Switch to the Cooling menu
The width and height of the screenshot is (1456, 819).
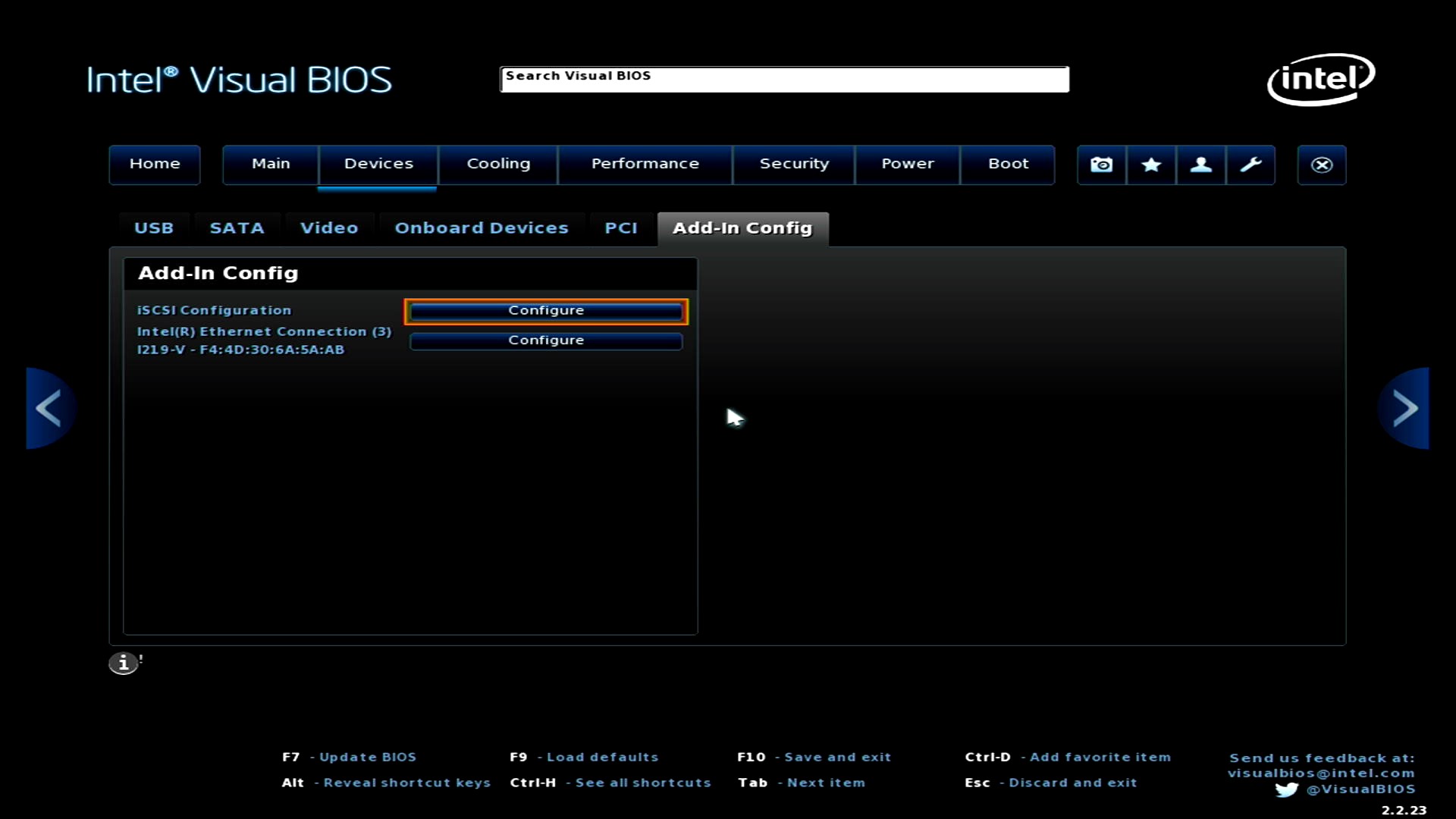pos(498,164)
